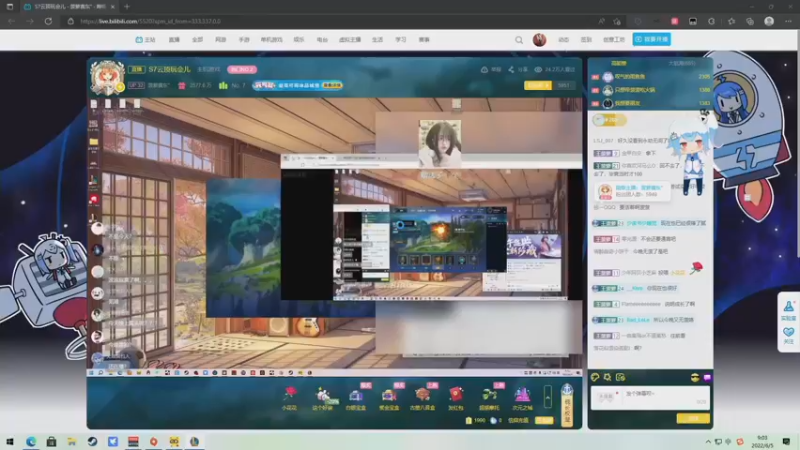Click the pink gift-box icon in room header

point(182,85)
